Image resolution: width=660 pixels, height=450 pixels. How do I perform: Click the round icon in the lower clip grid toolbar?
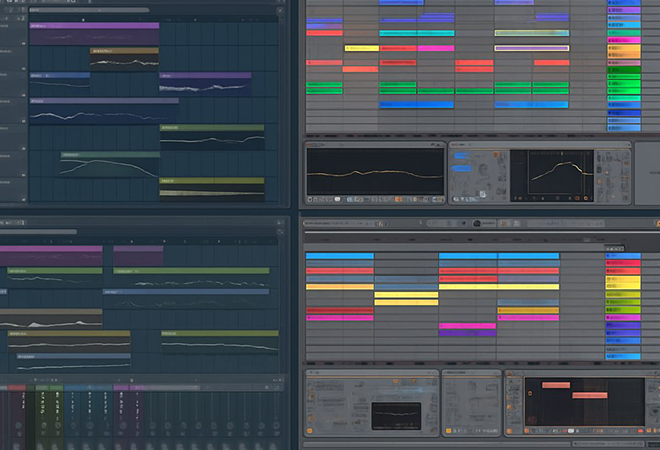(x=477, y=222)
